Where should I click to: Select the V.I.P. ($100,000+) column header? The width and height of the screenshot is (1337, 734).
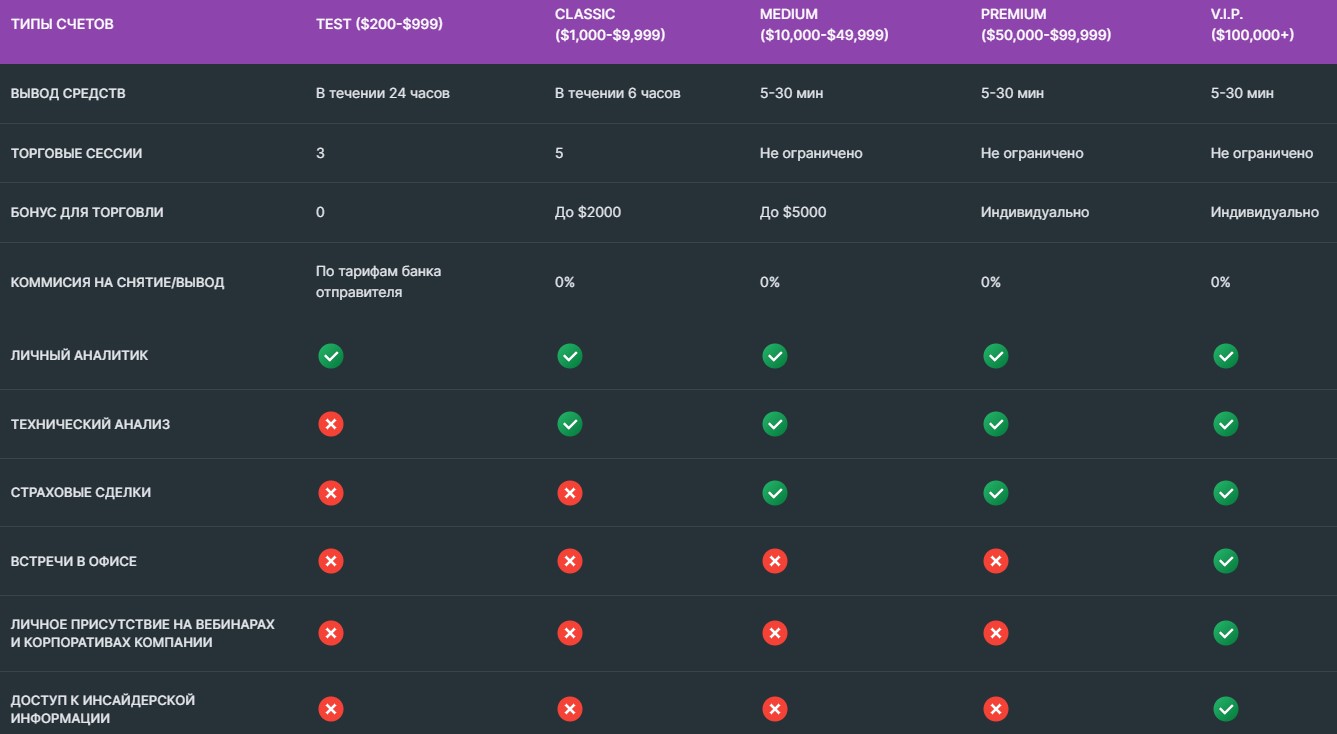[1252, 24]
